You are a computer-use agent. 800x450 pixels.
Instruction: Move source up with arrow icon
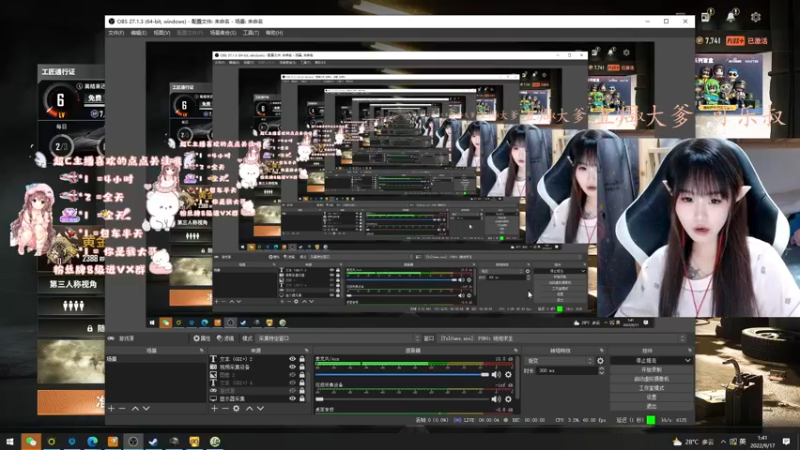pos(249,409)
